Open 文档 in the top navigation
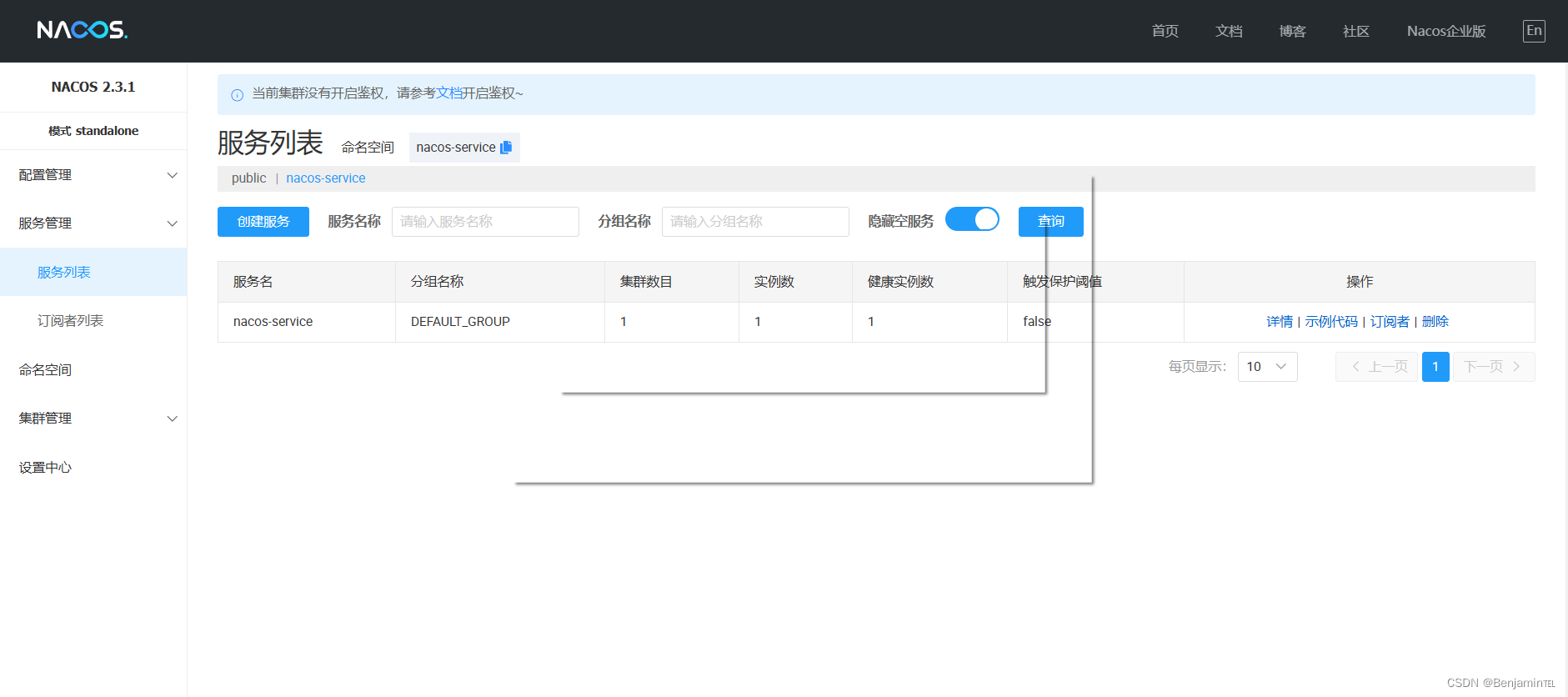 (1229, 31)
